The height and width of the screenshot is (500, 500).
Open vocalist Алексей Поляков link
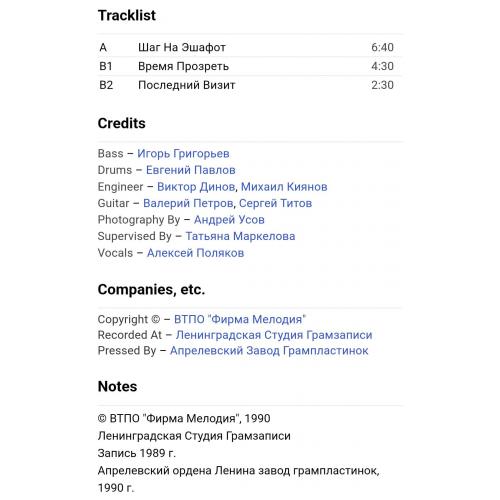pos(195,253)
